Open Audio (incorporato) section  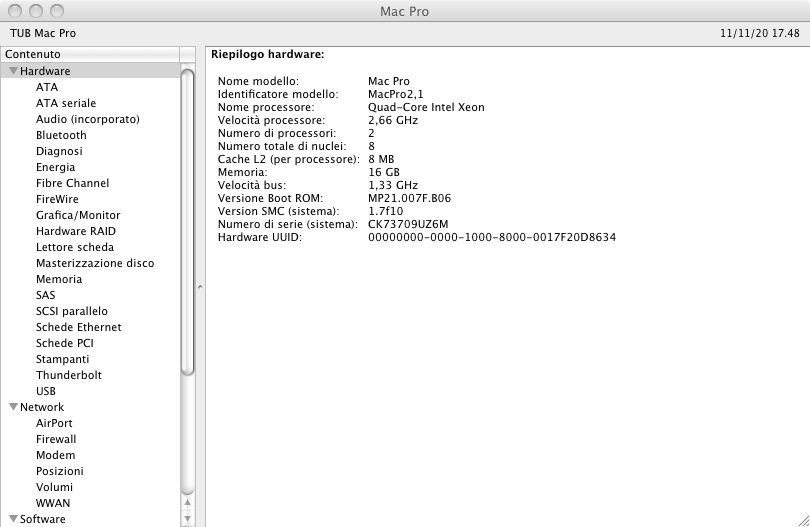[88, 119]
